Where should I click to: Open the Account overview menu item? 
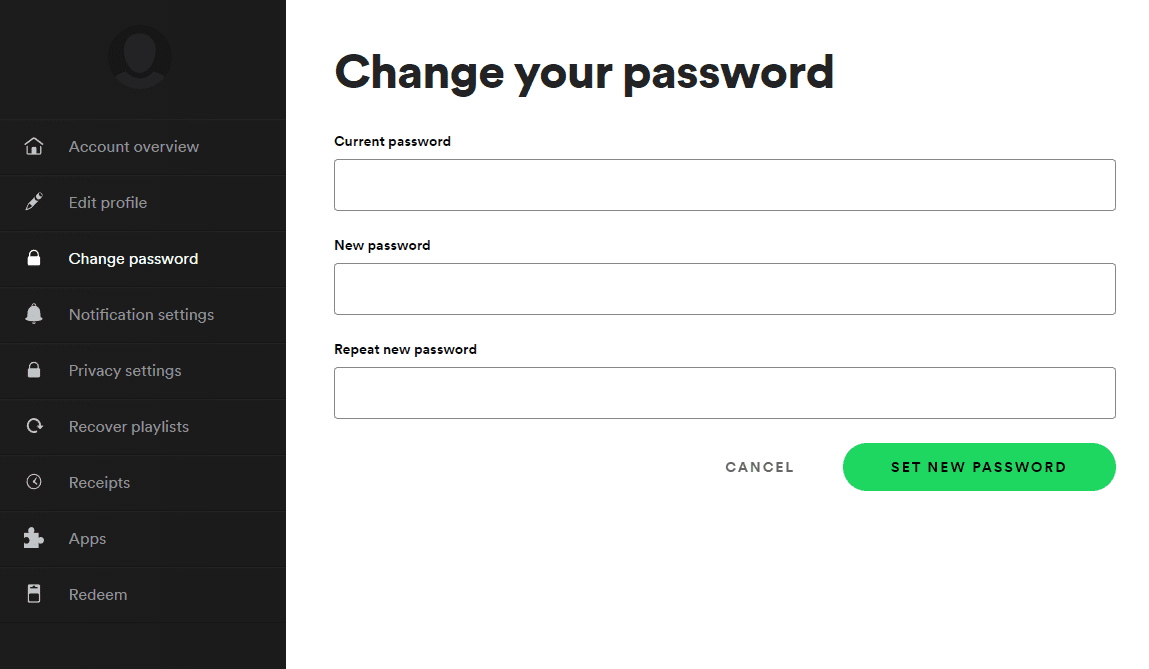134,147
